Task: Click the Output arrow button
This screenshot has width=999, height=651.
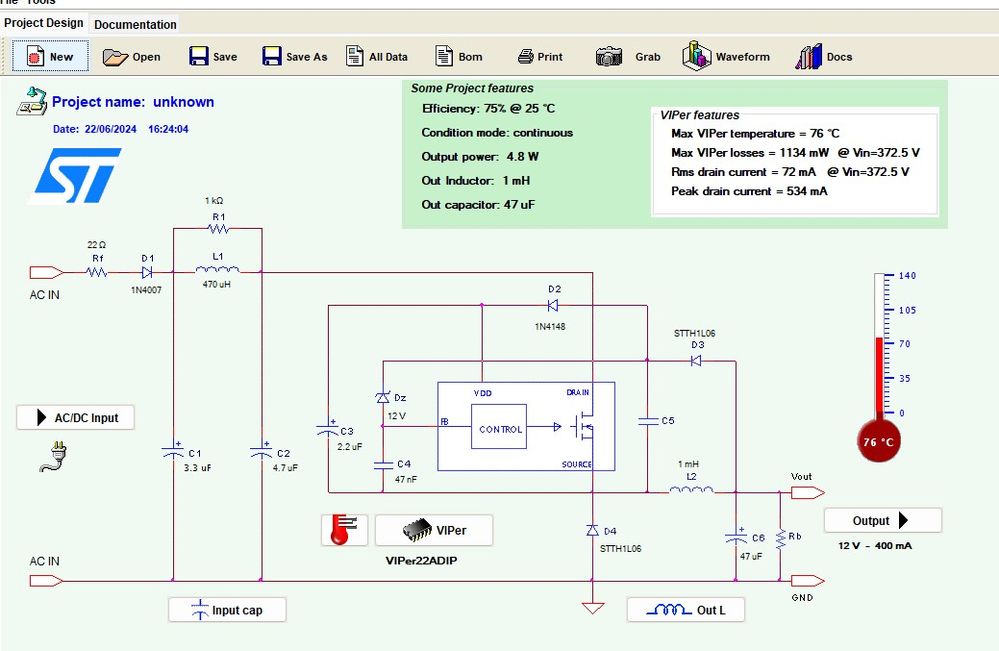Action: [x=882, y=520]
